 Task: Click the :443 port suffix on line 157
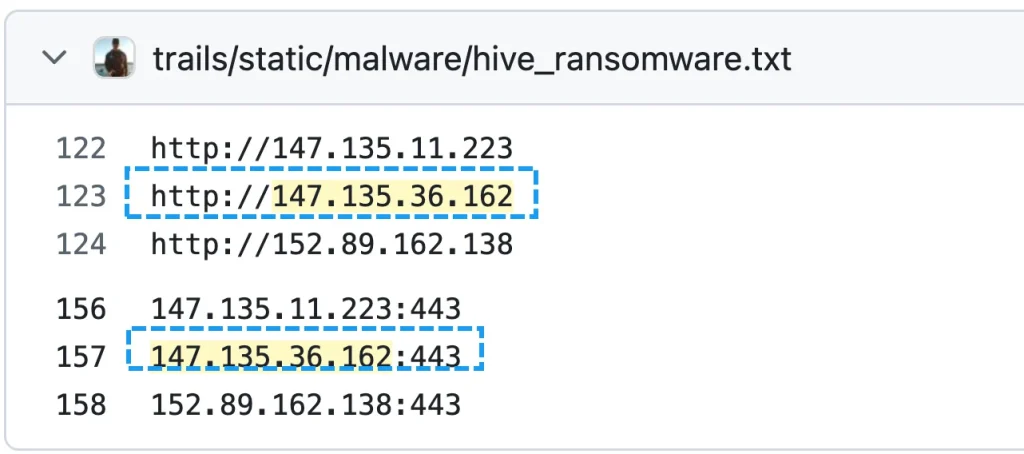tap(430, 356)
